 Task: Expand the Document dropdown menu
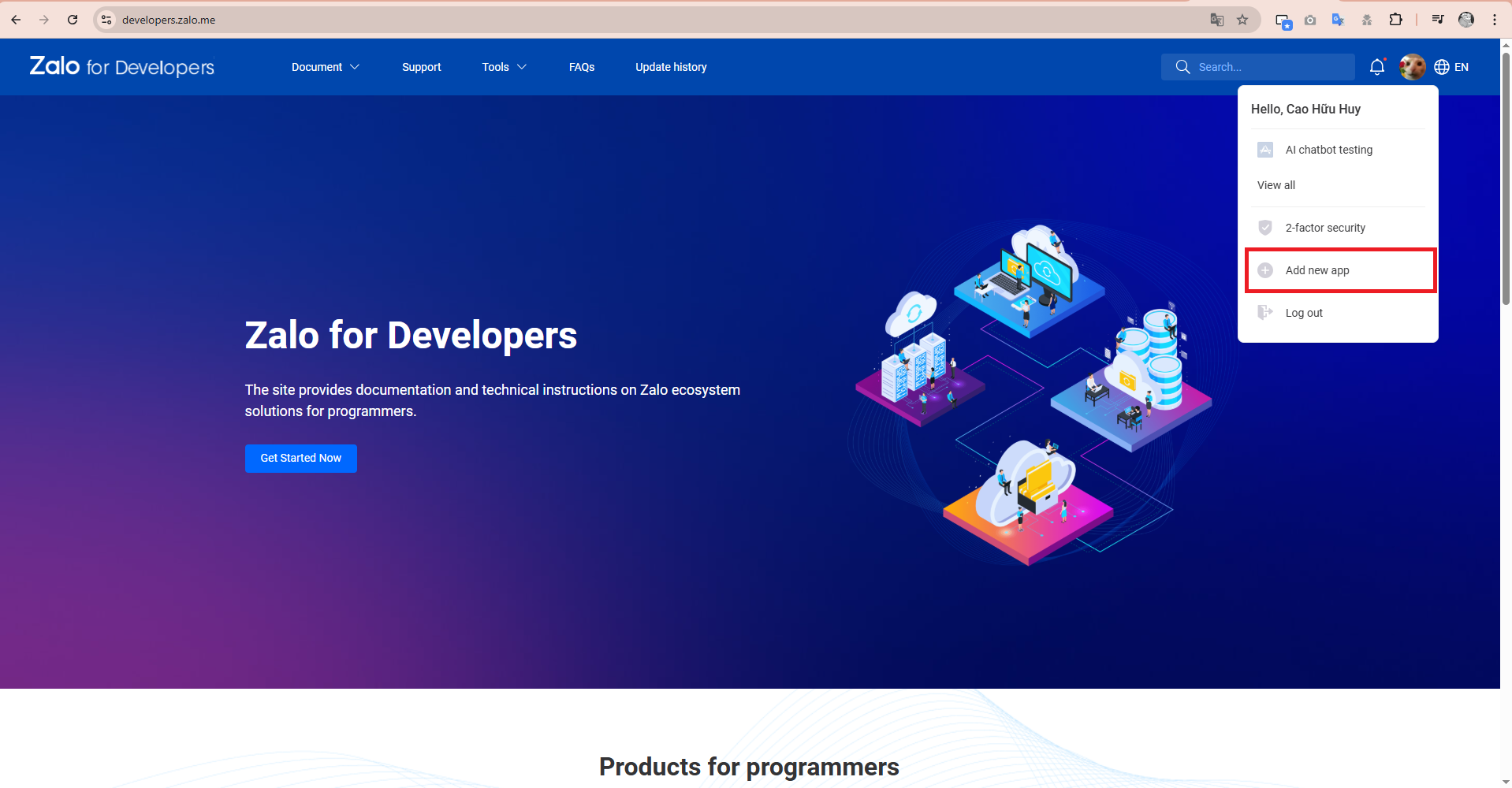pyautogui.click(x=325, y=67)
